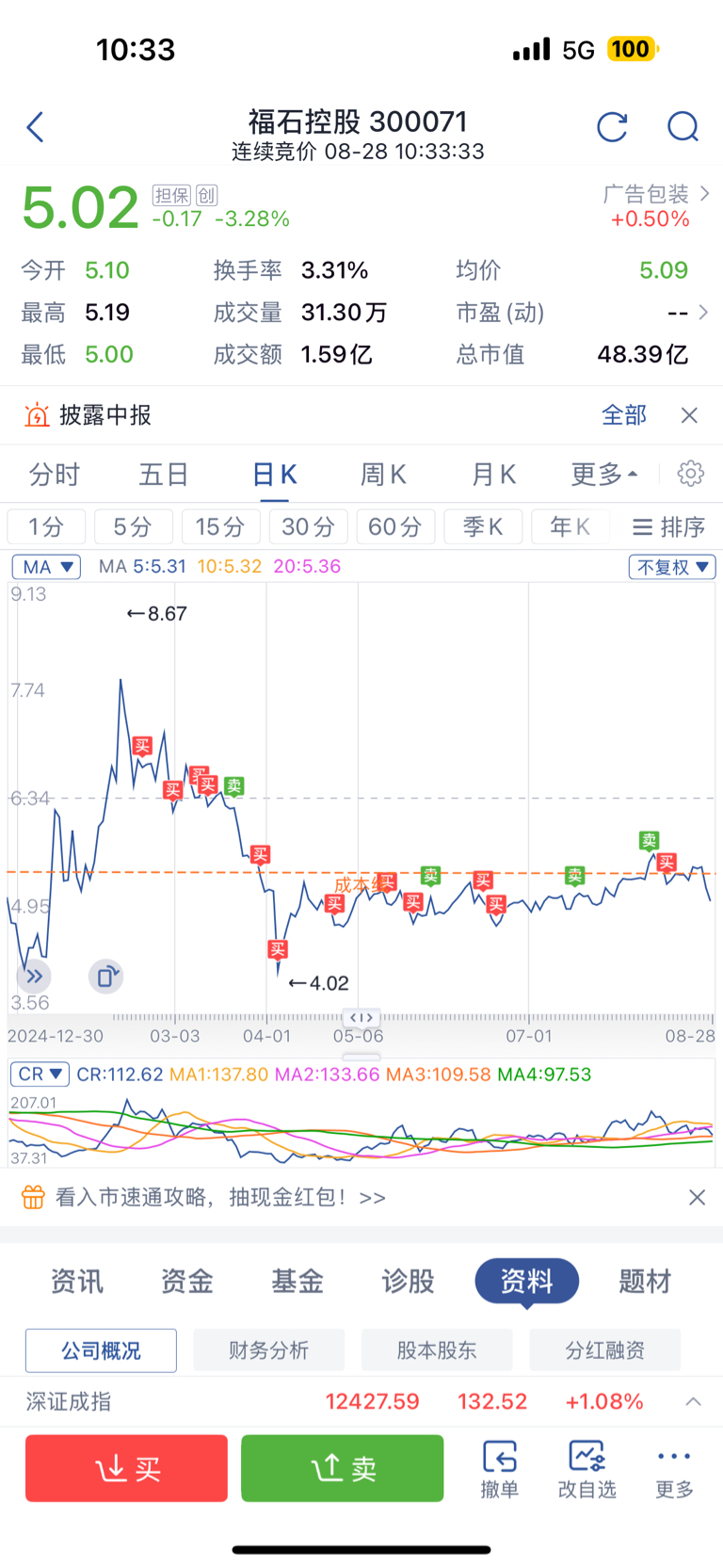Select the 财务分析 sub-tab
The height and width of the screenshot is (1568, 723).
[268, 1350]
